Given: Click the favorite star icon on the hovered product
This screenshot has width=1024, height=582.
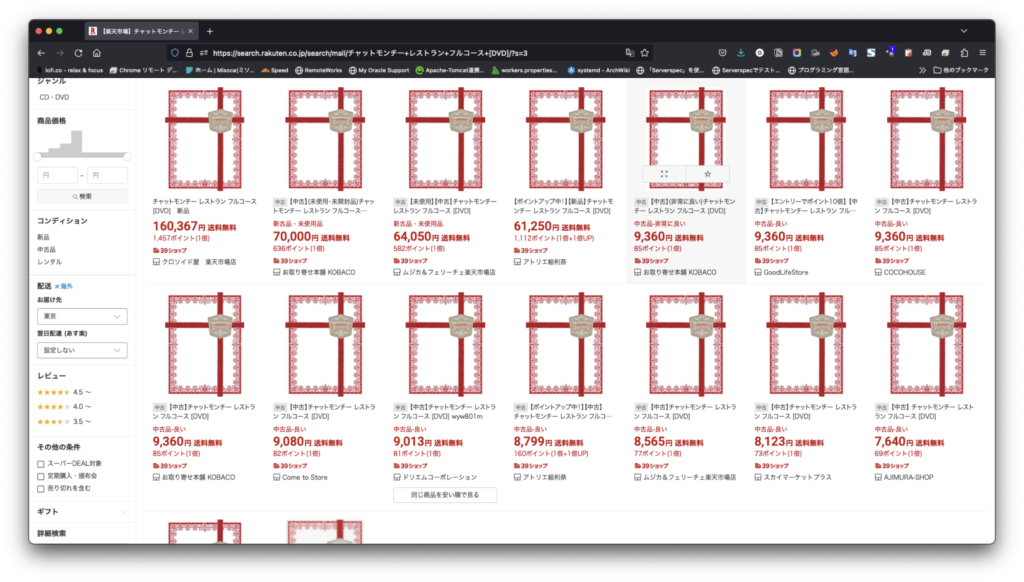Looking at the screenshot, I should coord(707,174).
